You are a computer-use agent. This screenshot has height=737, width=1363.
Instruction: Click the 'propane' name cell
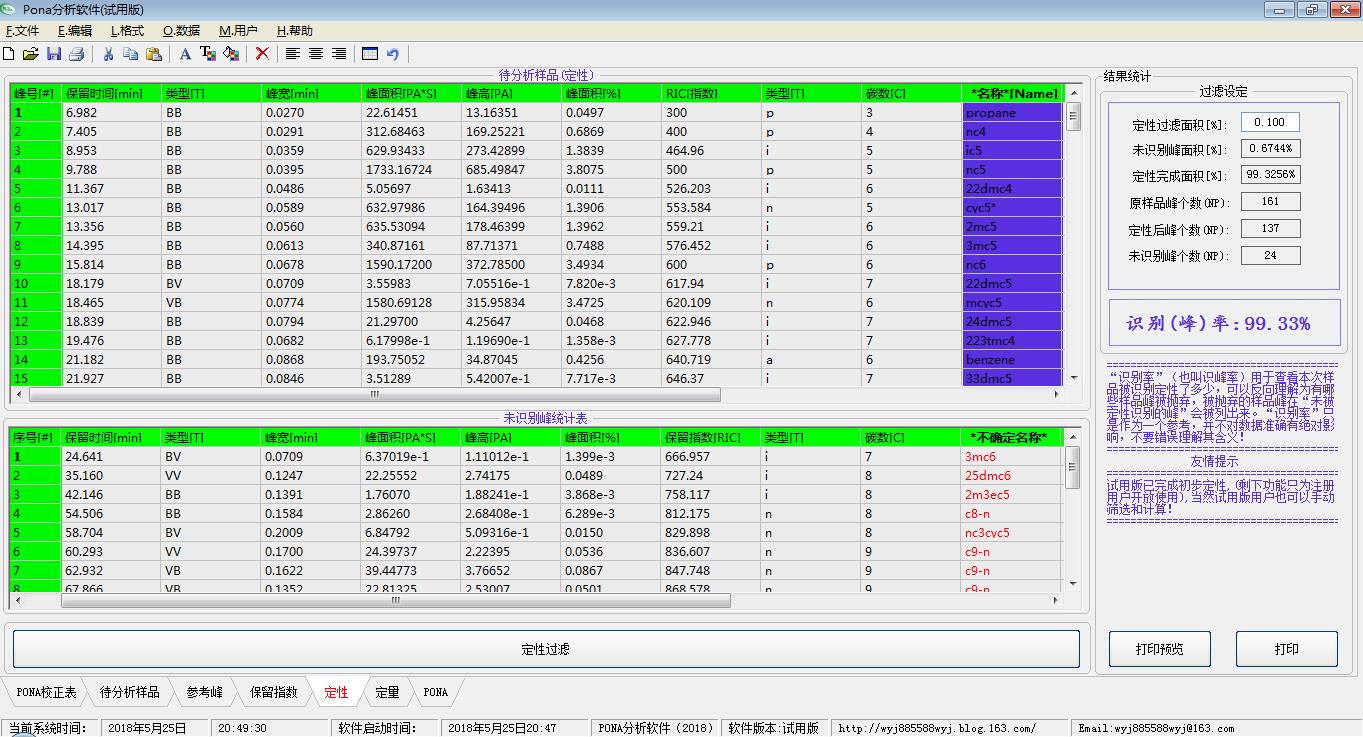point(1012,113)
